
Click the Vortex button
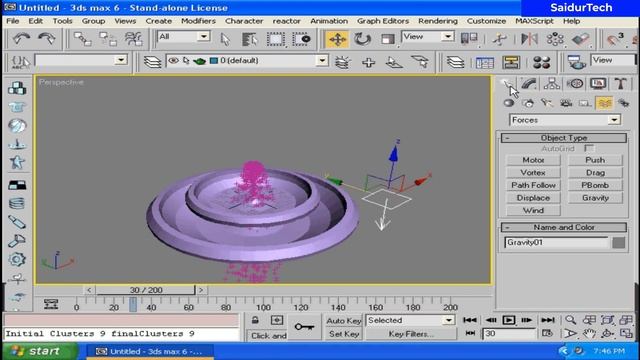click(x=533, y=173)
